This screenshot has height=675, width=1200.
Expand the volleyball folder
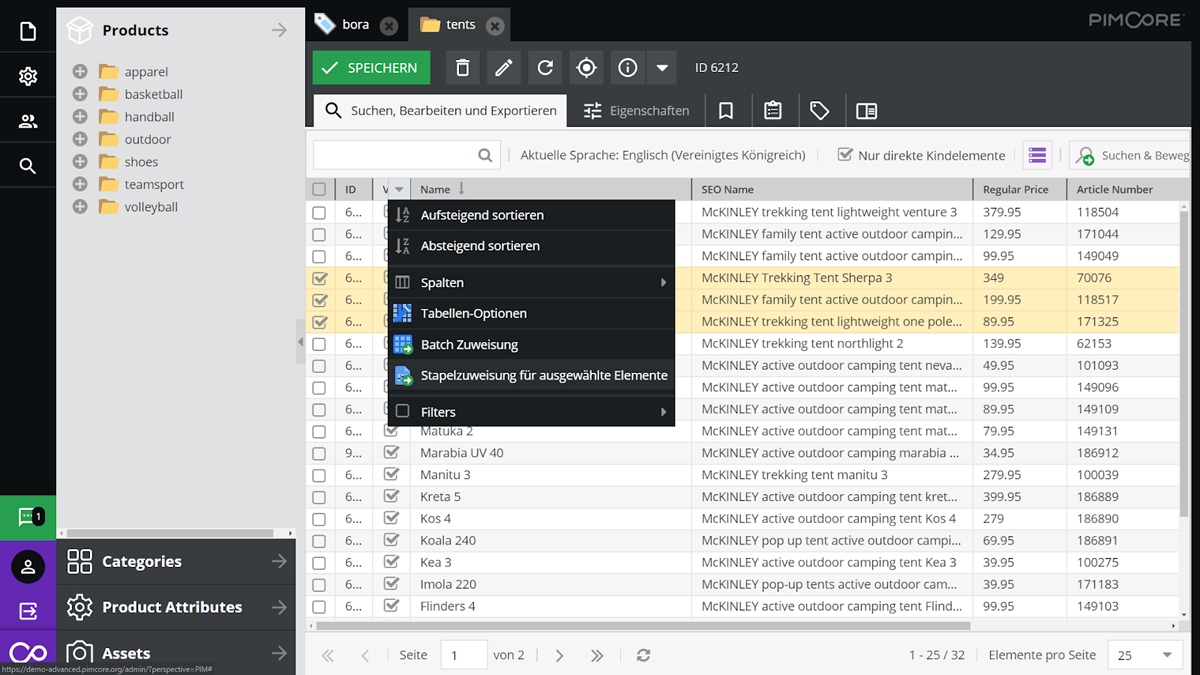(x=80, y=207)
